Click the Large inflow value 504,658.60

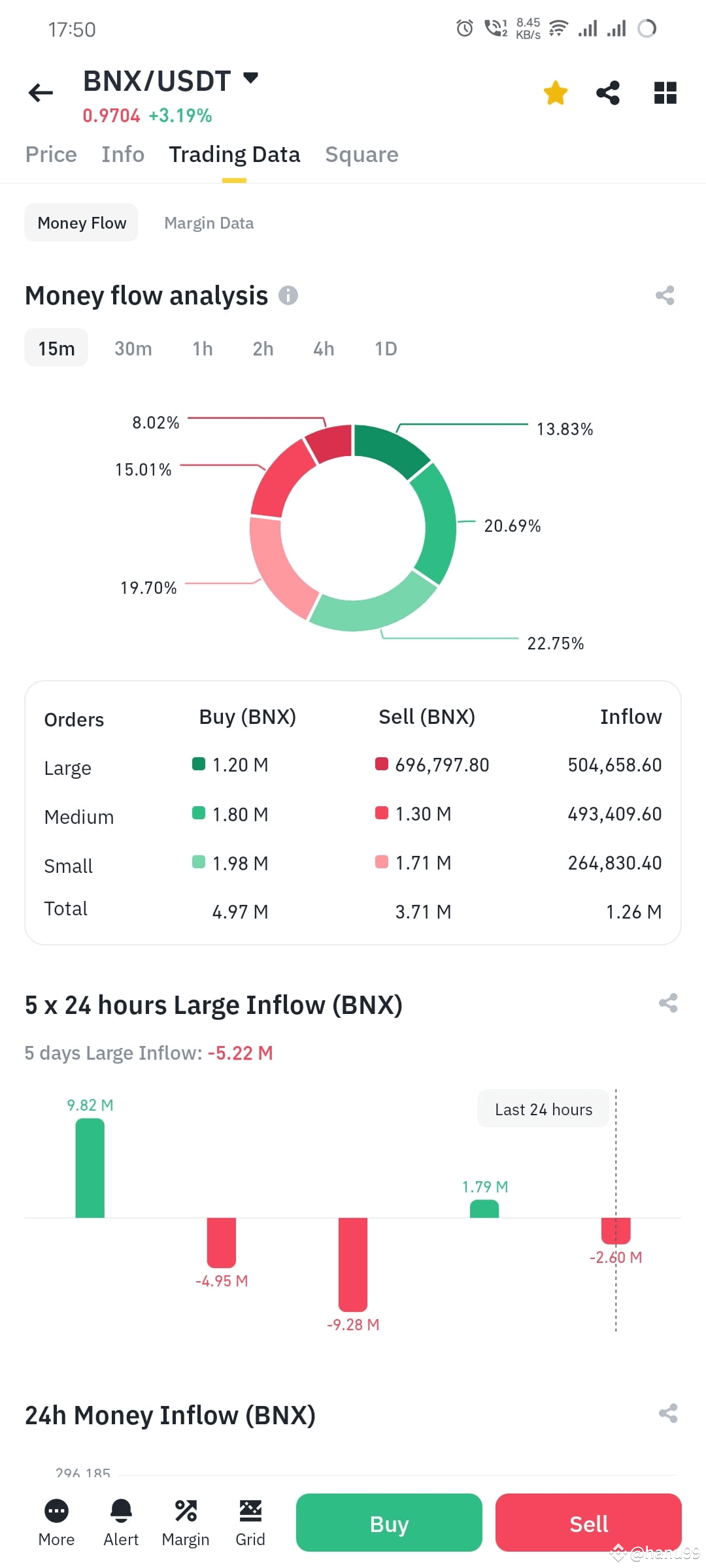(614, 764)
